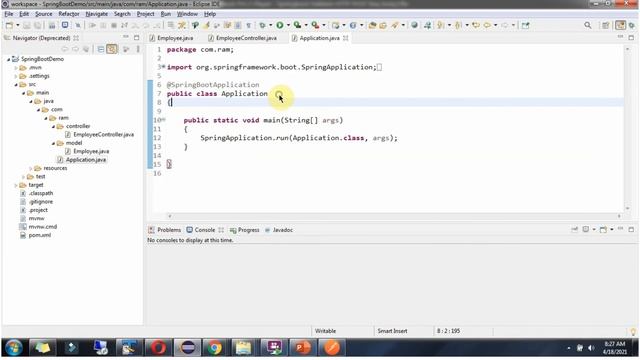
Task: Toggle fold marker on line 10 main method
Action: point(163,120)
